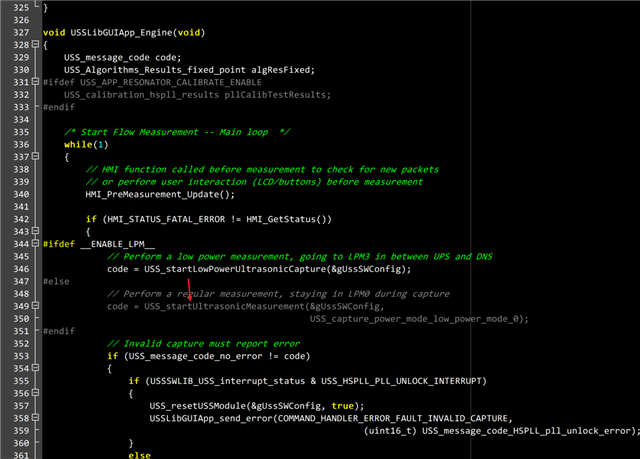Click USS_APP_RESONATOR_CALIBRATE_ENABLE macro name

click(171, 82)
